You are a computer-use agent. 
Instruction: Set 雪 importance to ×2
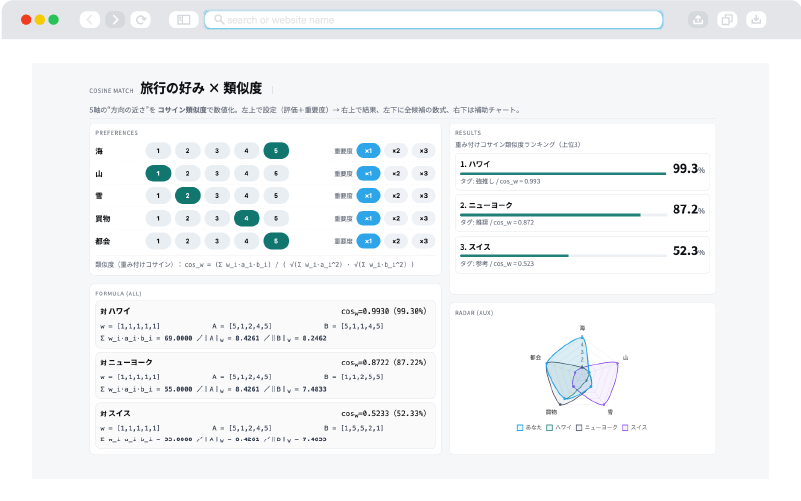[396, 196]
